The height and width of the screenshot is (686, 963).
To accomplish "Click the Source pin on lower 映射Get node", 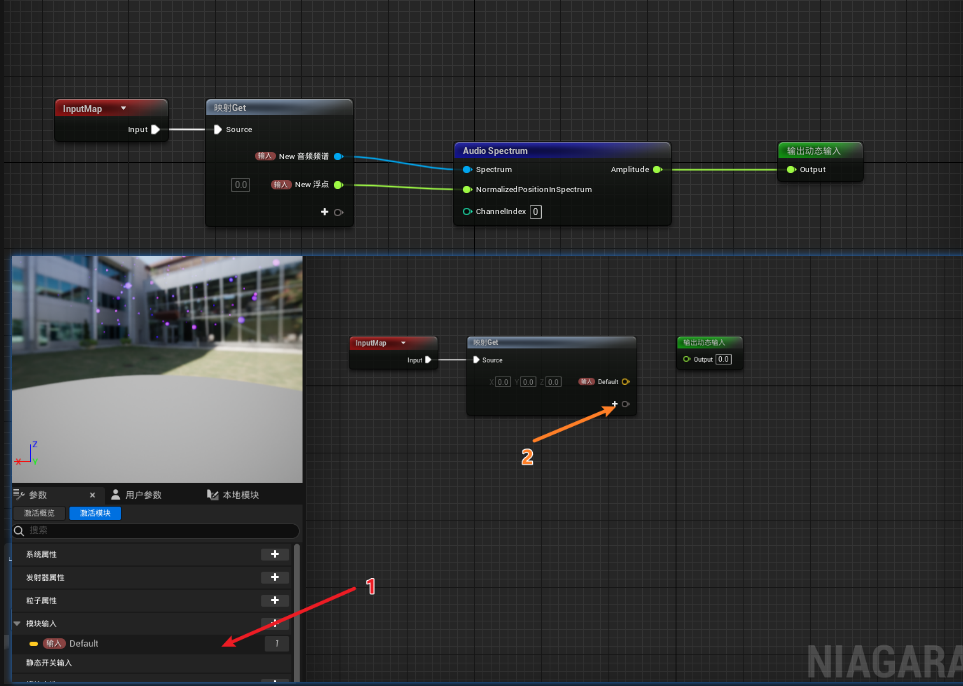I will [476, 360].
